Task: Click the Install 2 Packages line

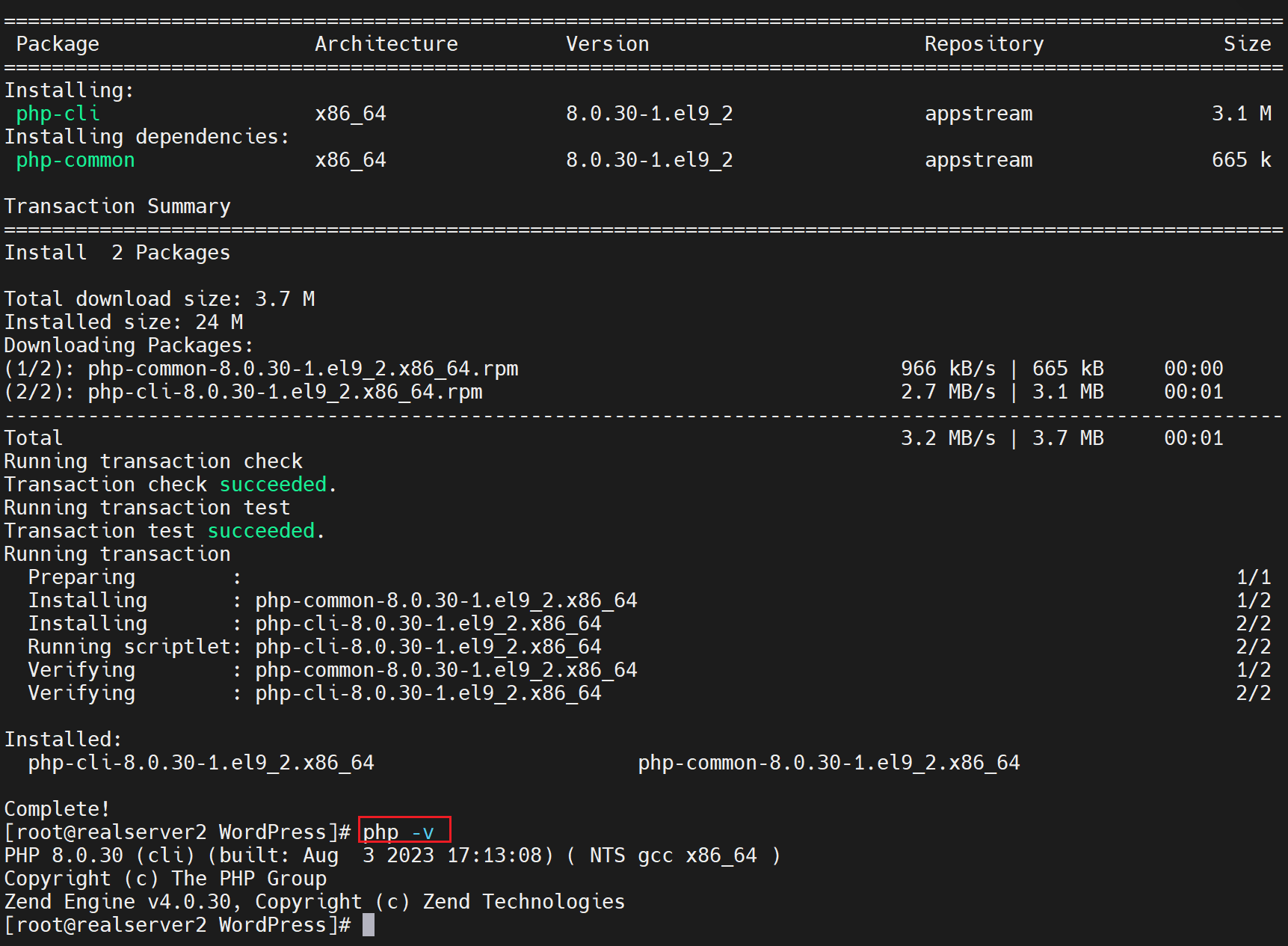Action: tap(117, 253)
